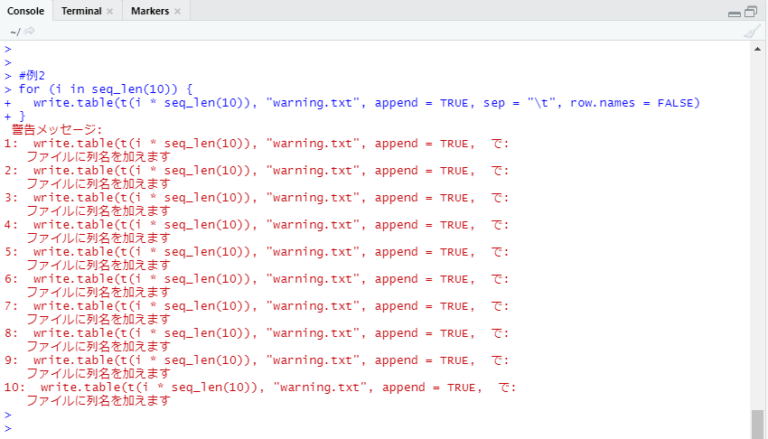Screen dimensions: 768x439
Task: Switch to the Terminal tab
Action: coord(80,11)
